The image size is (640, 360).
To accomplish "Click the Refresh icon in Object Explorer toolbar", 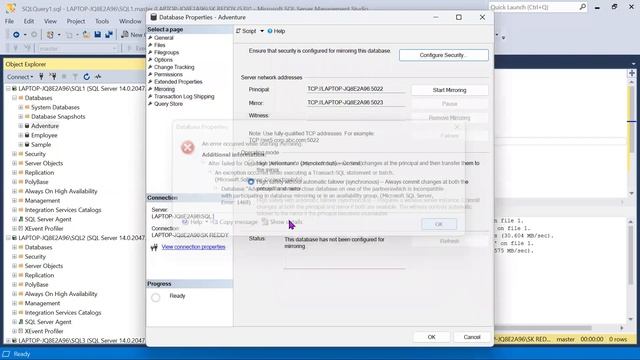I will [87, 76].
